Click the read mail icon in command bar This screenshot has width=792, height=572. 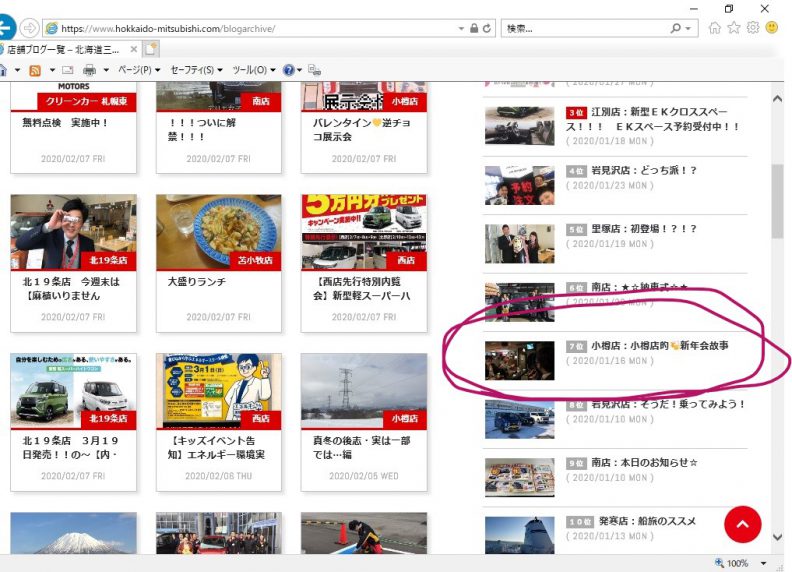click(68, 70)
